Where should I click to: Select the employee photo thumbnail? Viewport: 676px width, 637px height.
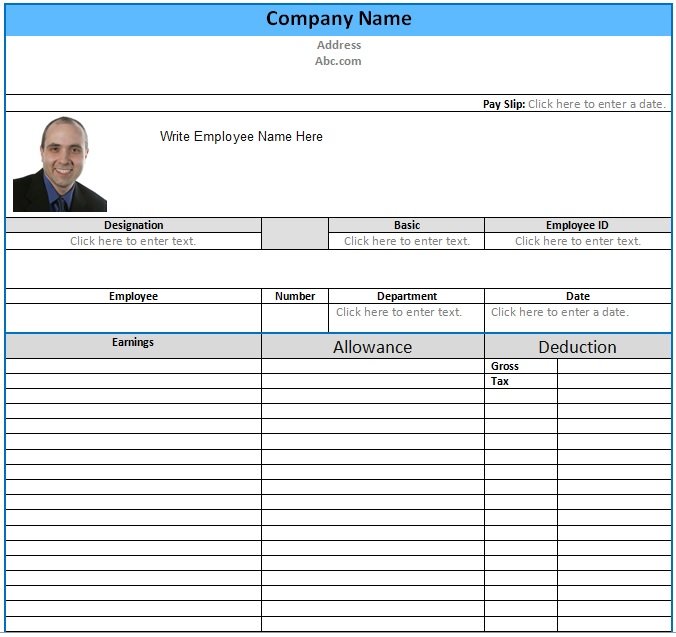click(x=60, y=164)
